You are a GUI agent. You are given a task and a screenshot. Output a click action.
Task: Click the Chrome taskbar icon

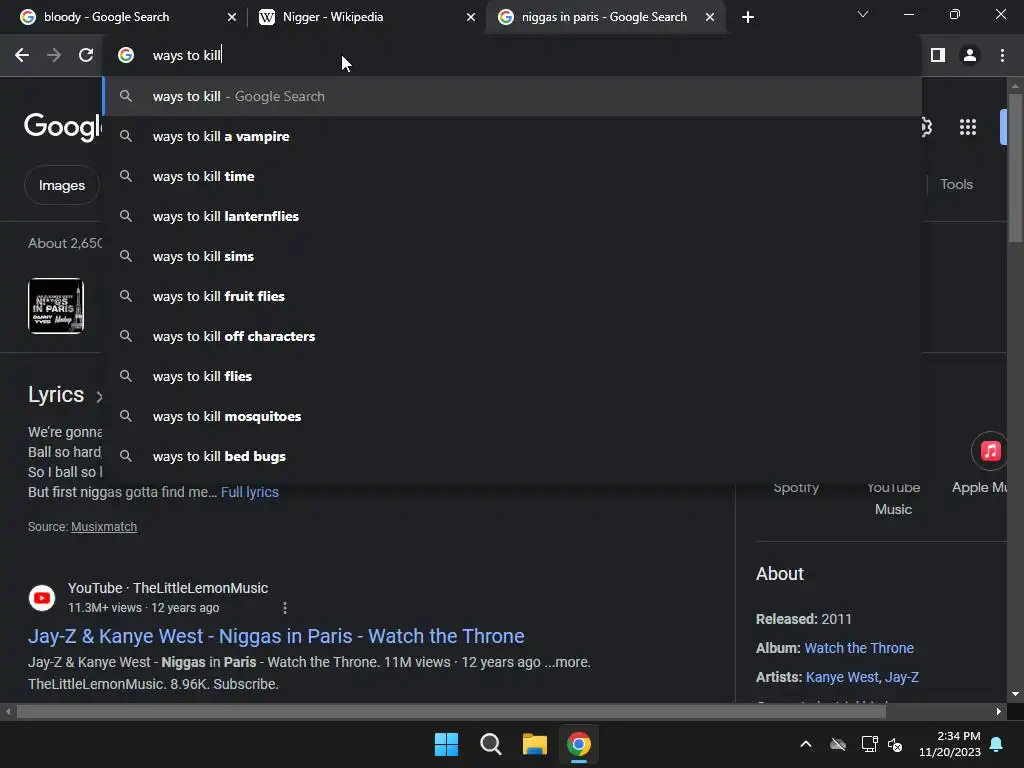[x=579, y=744]
